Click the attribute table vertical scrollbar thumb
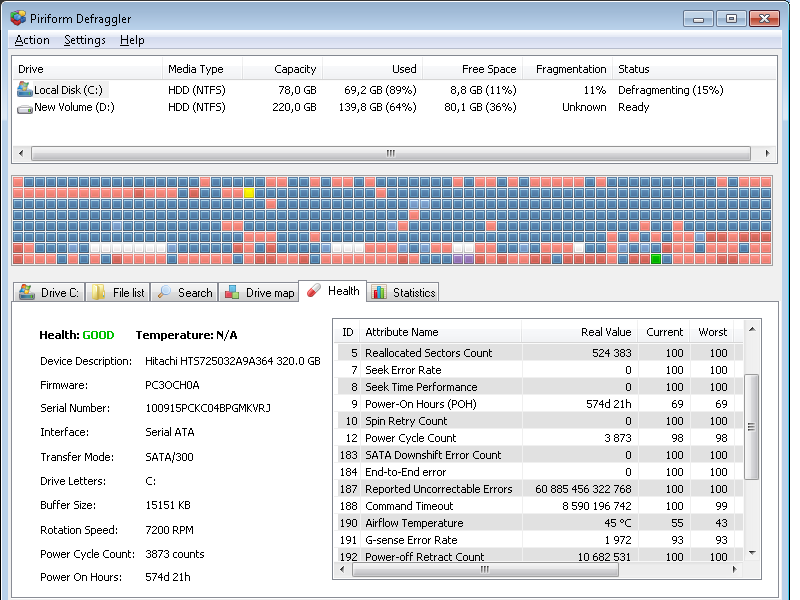This screenshot has height=600, width=800. (752, 427)
